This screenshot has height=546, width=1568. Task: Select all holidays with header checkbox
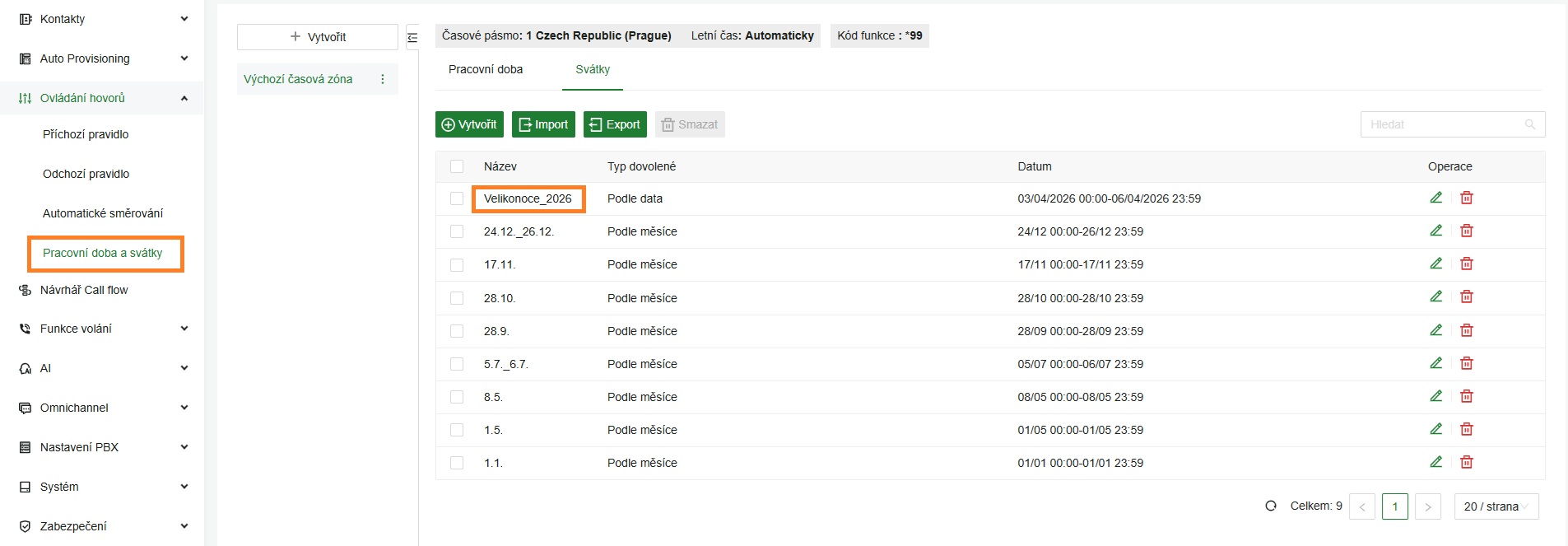(457, 166)
